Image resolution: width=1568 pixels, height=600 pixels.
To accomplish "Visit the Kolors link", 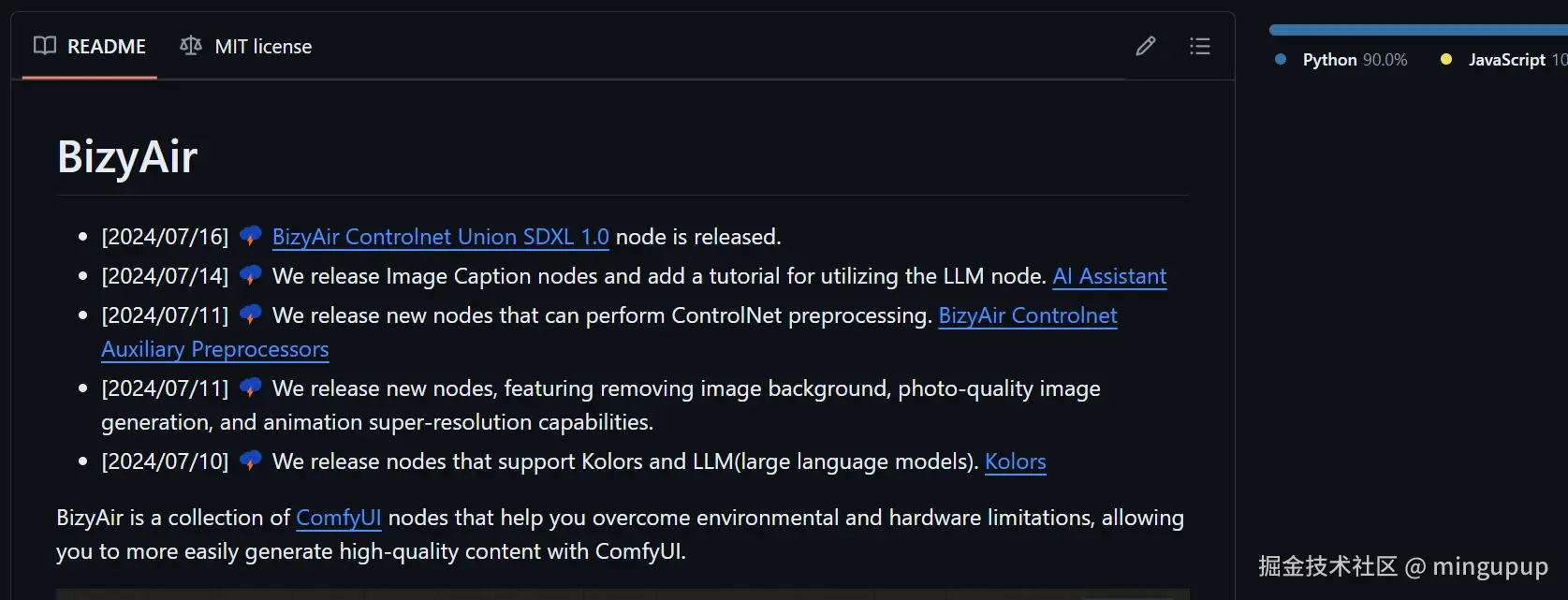I will 1015,461.
